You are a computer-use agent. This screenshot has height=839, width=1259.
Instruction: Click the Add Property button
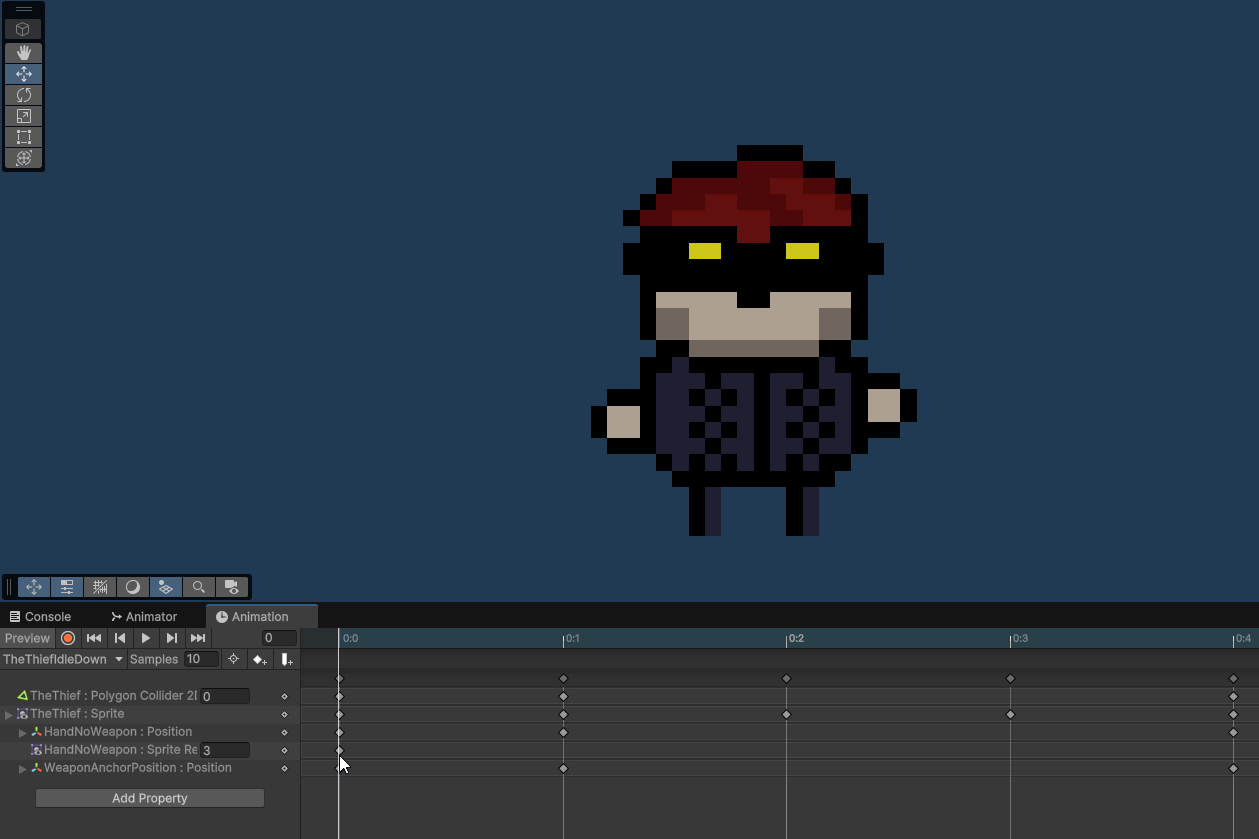149,798
